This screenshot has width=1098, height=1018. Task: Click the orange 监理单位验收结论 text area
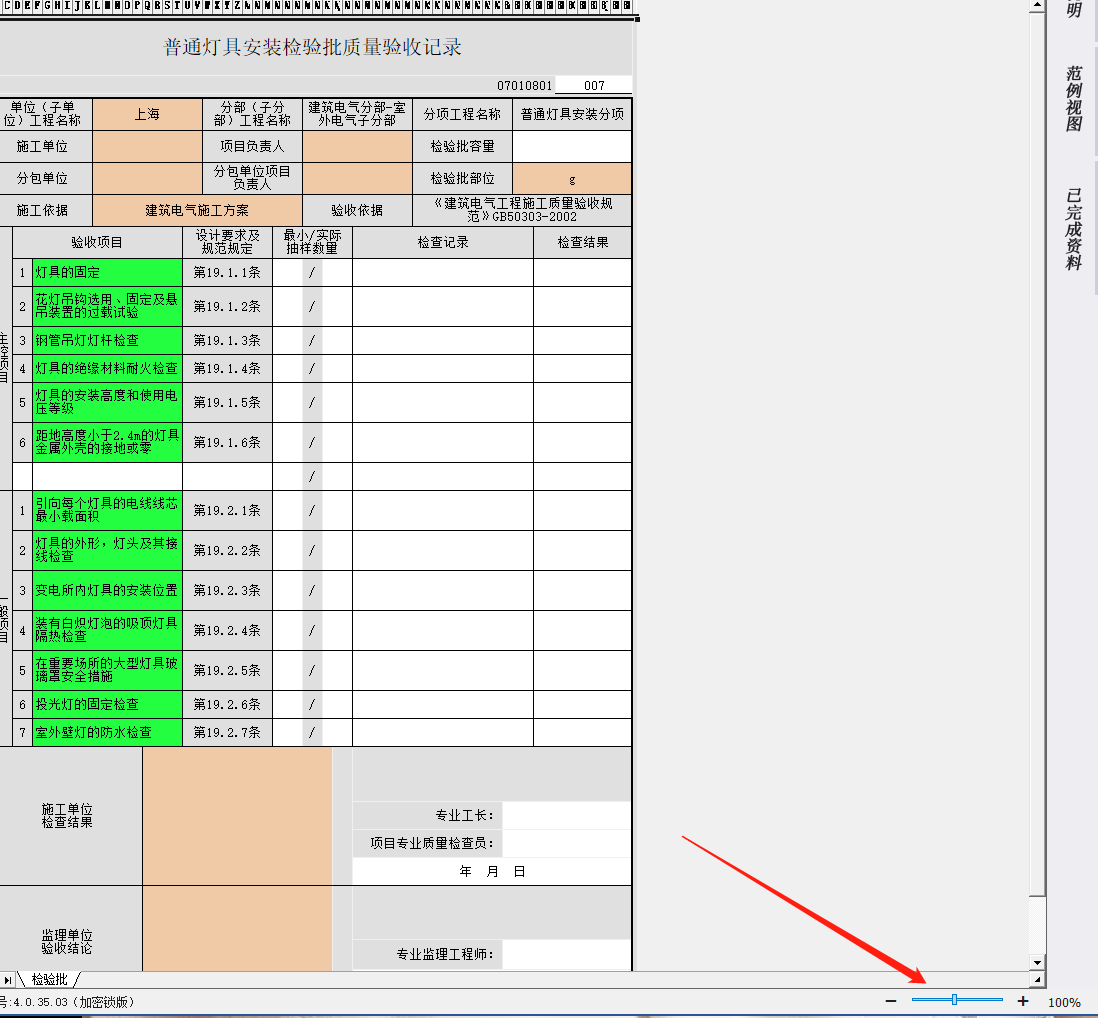pyautogui.click(x=237, y=928)
